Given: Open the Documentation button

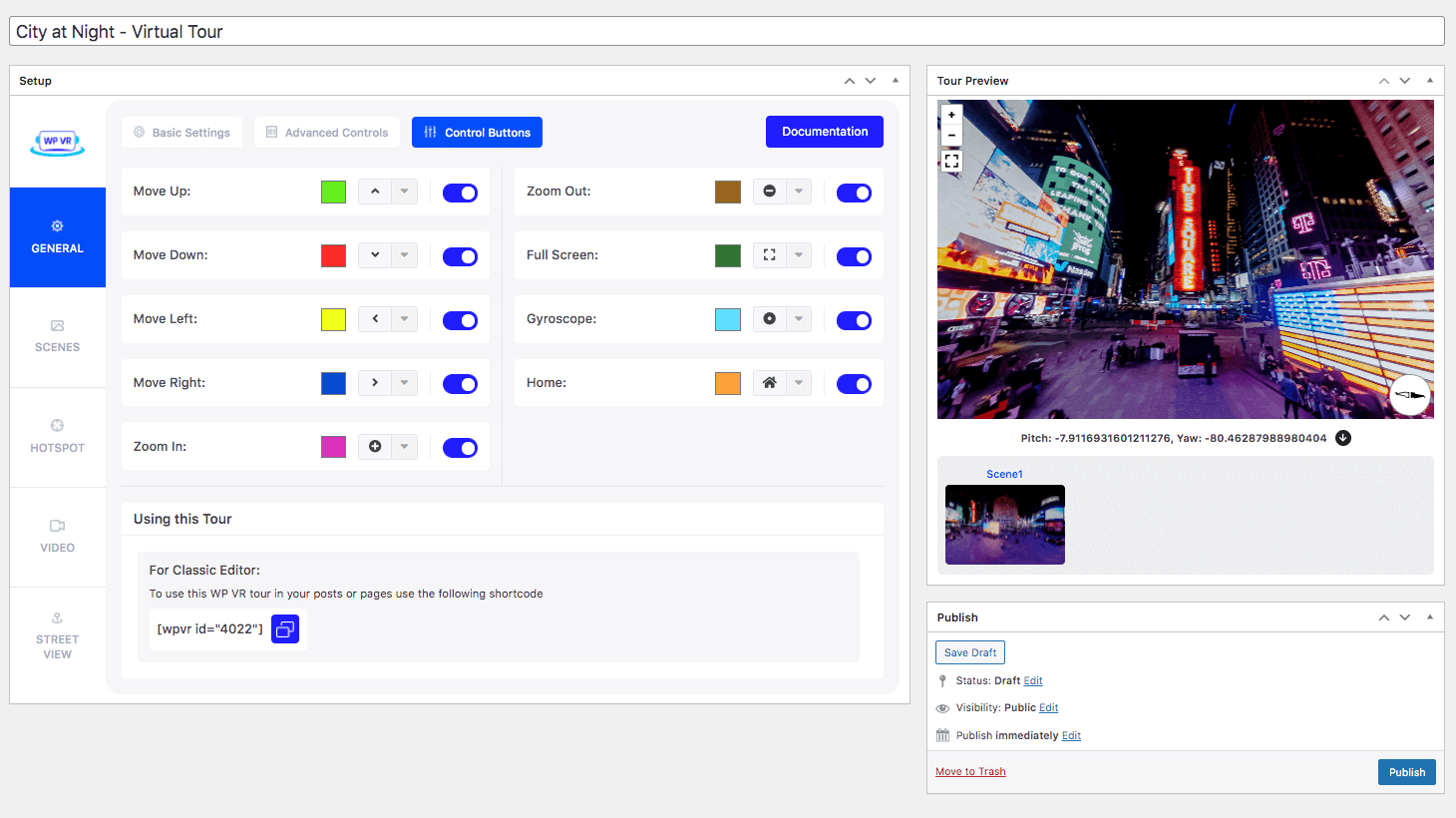Looking at the screenshot, I should click(825, 132).
